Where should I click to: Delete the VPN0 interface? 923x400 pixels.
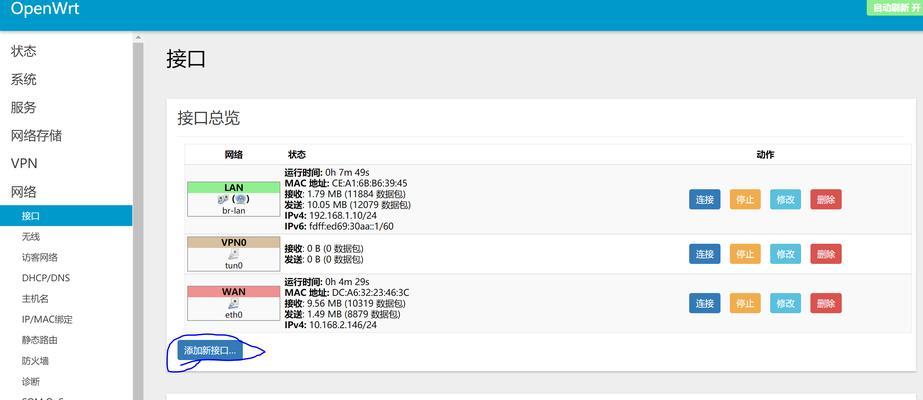(x=826, y=254)
